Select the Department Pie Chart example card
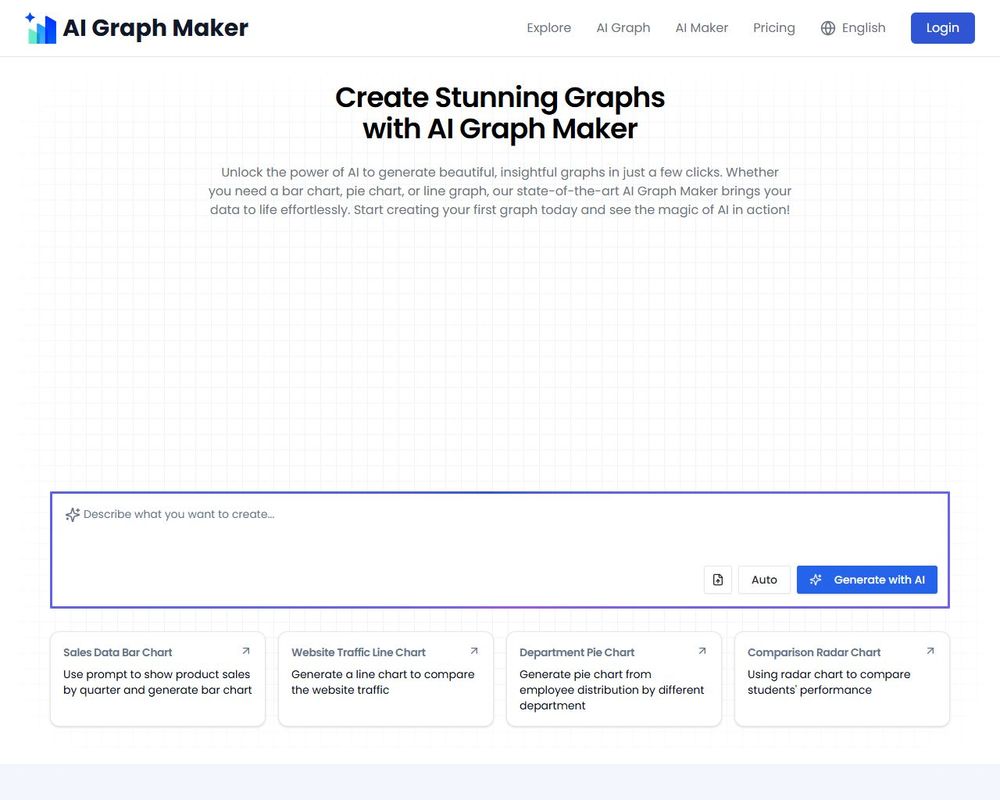The image size is (1000, 800). pos(614,678)
